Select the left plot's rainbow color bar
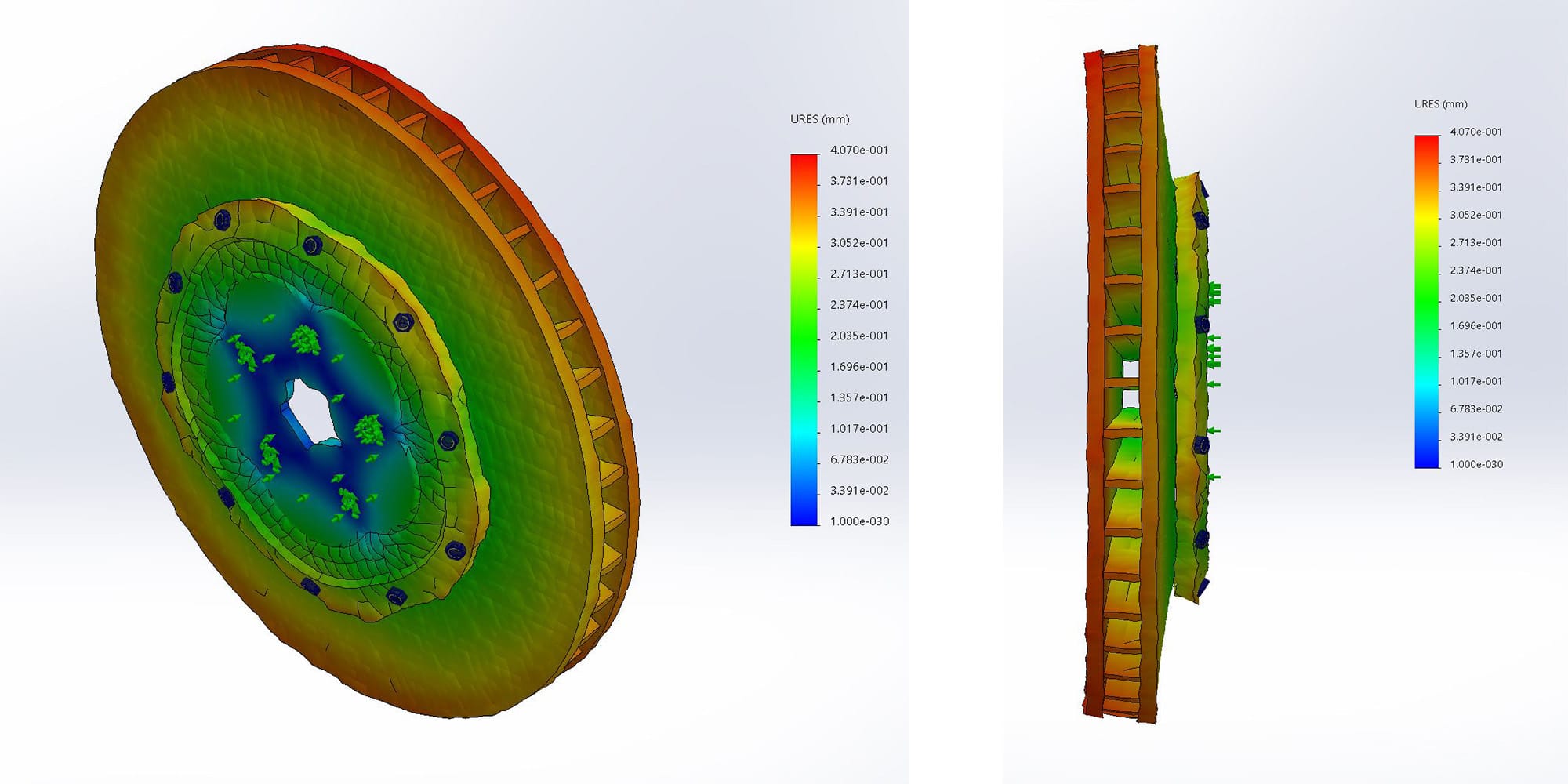Viewport: 1568px width, 784px height. [x=804, y=339]
